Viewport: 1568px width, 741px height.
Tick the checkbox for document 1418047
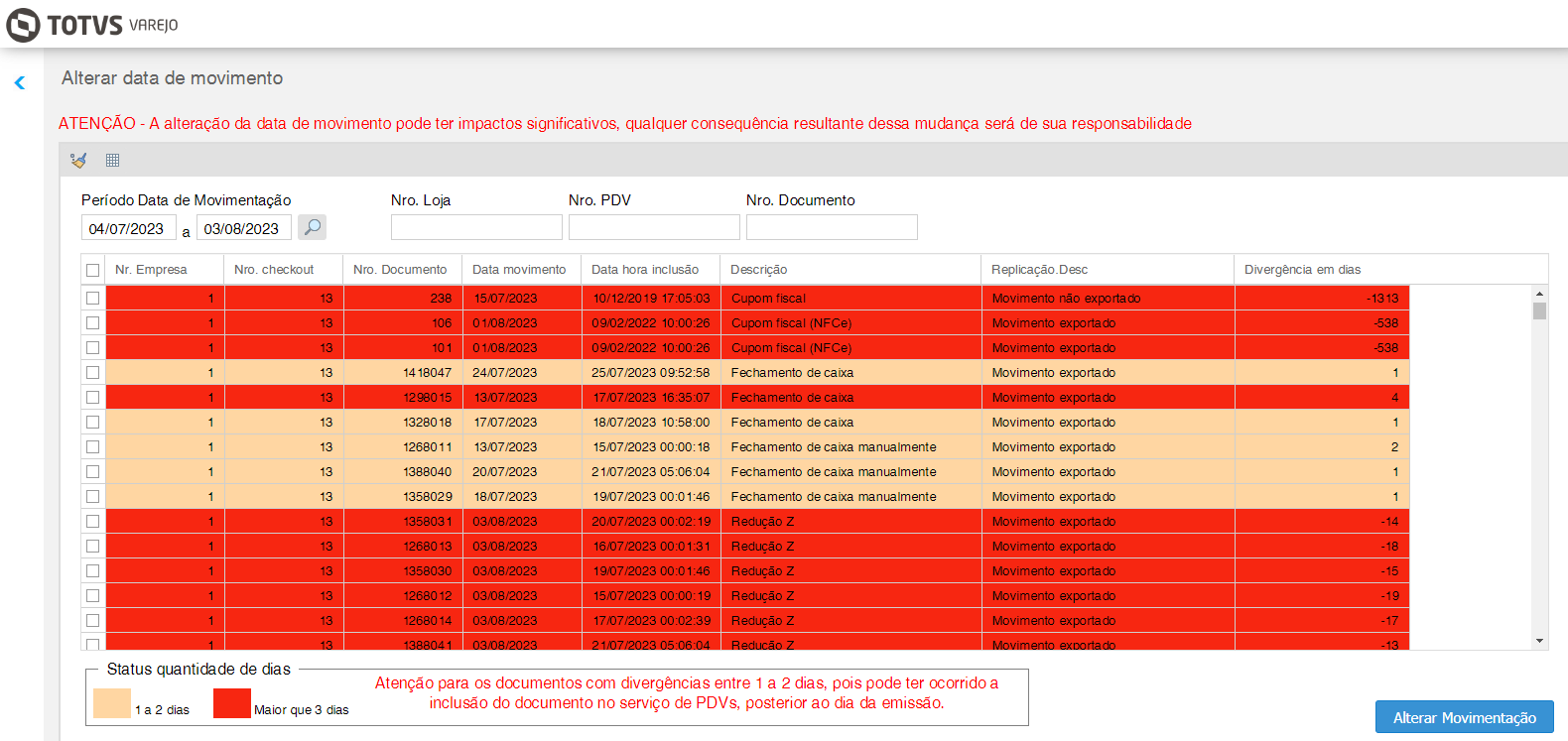coord(93,372)
